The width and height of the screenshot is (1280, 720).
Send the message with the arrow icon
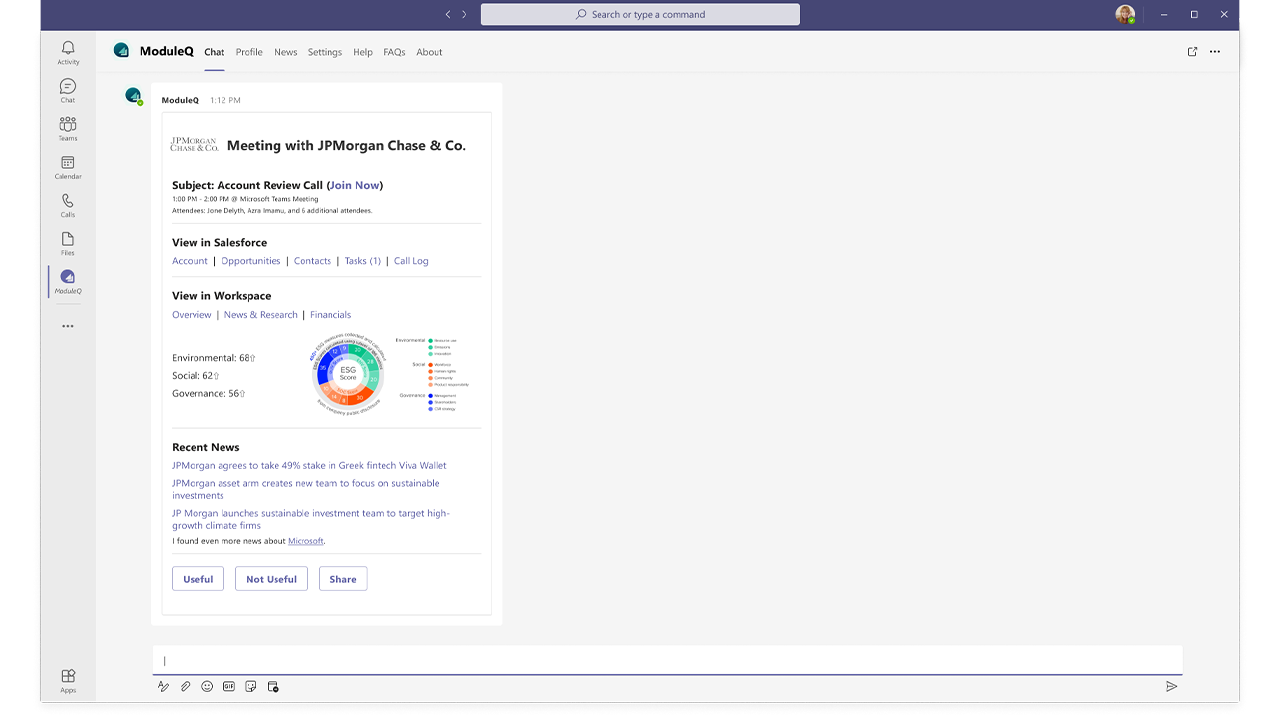click(x=1171, y=687)
